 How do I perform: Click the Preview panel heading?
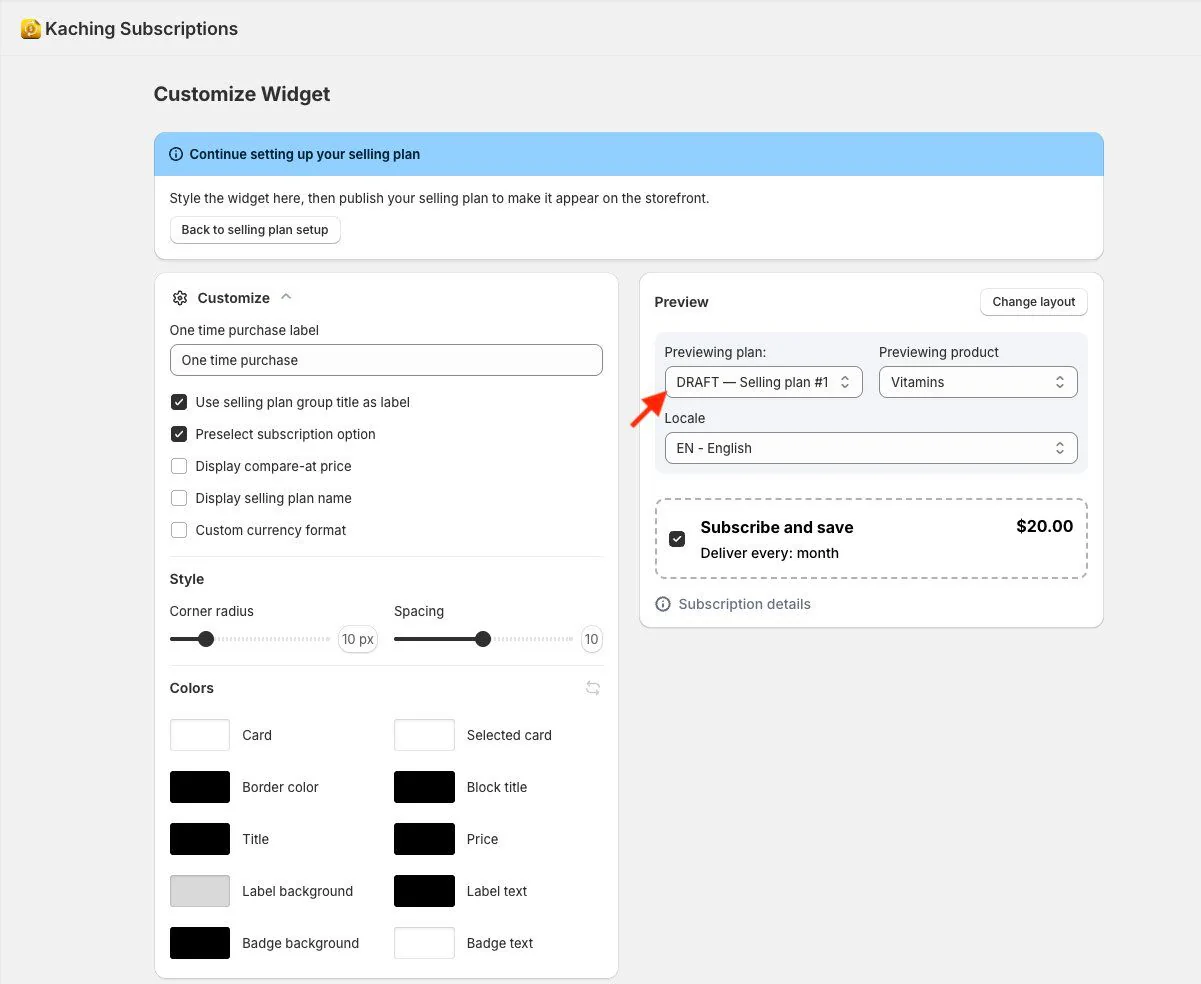click(681, 302)
